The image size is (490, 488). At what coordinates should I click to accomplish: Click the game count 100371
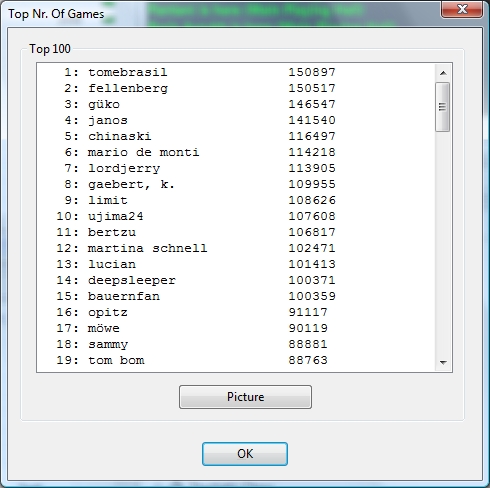point(312,280)
